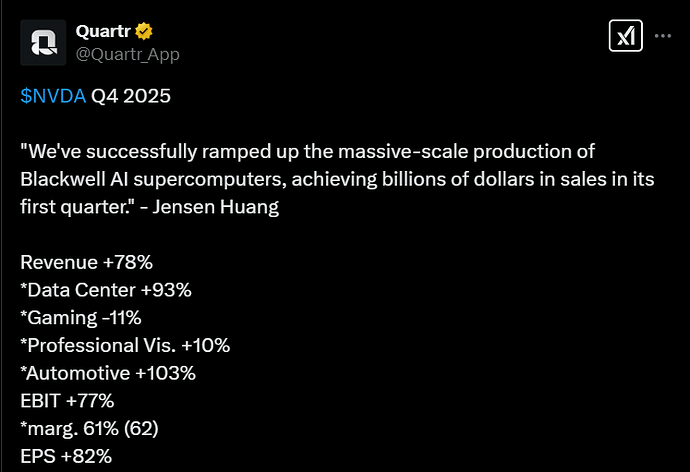Open the Quartr profile avatar

click(x=43, y=43)
